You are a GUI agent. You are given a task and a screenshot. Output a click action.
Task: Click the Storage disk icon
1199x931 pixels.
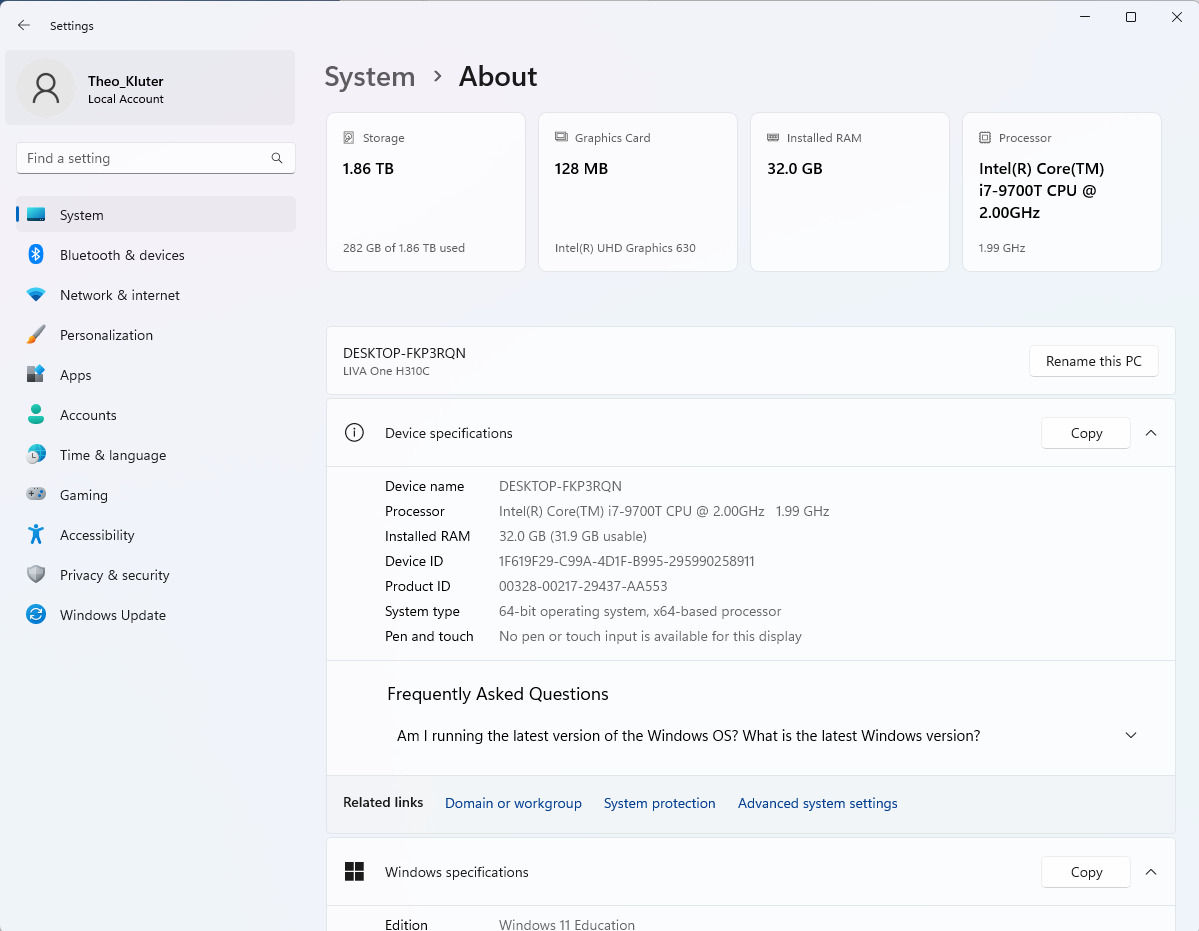click(x=349, y=138)
